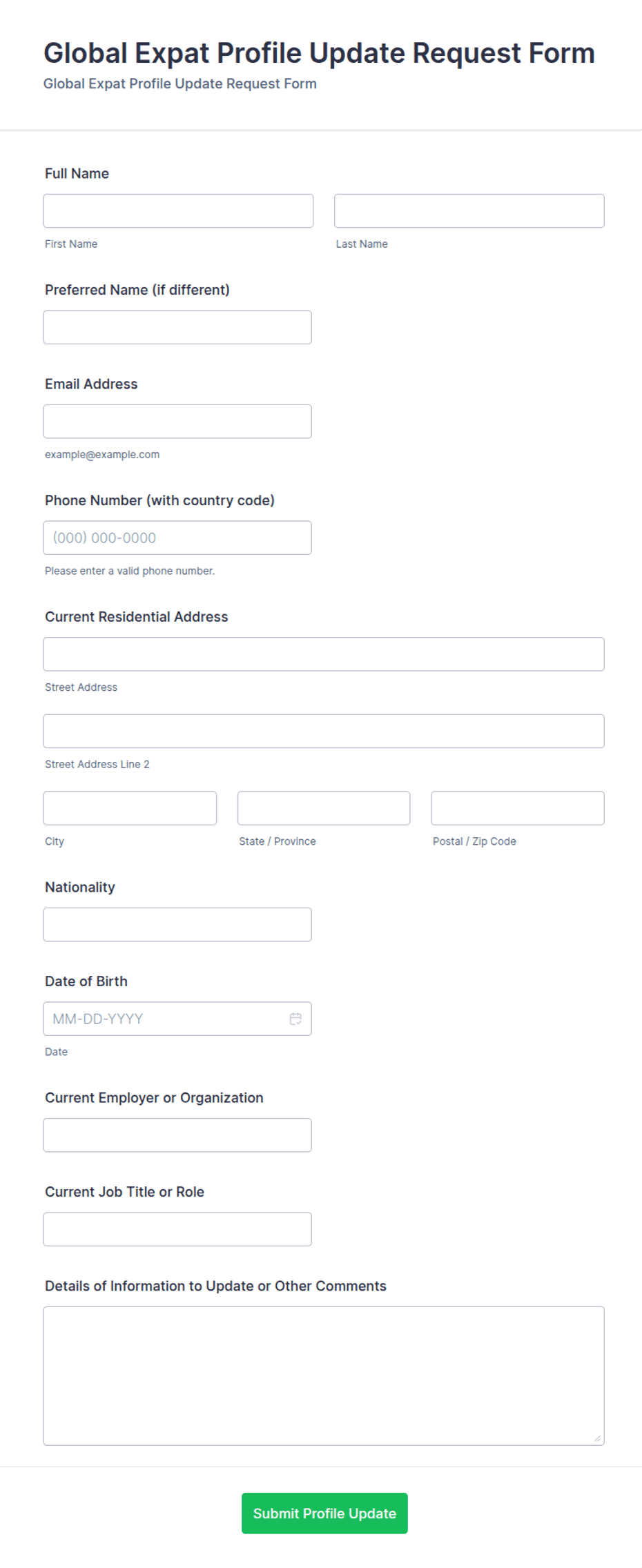Focus the Phone Number field

[177, 538]
